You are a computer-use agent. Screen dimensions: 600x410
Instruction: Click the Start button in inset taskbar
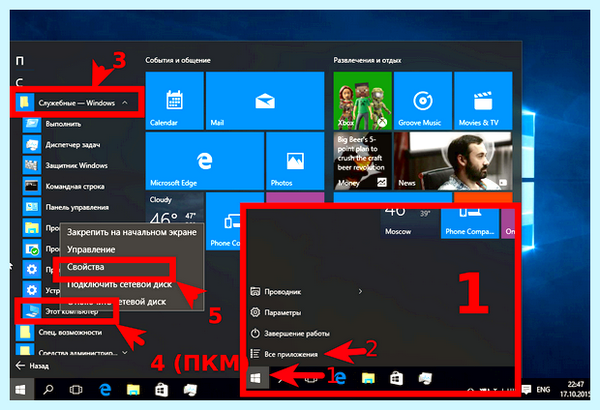coord(256,378)
